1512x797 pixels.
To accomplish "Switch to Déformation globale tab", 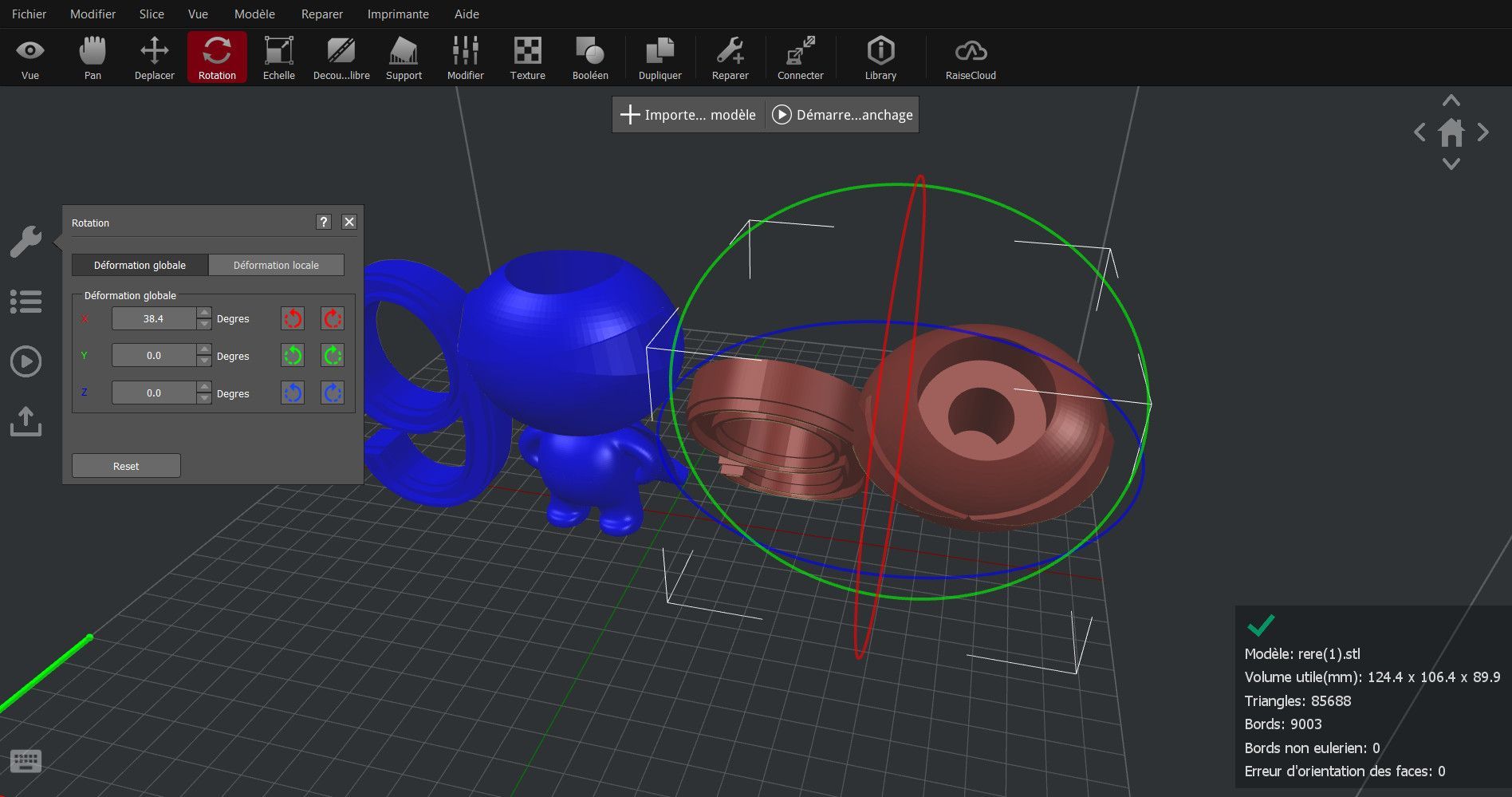I will [140, 265].
